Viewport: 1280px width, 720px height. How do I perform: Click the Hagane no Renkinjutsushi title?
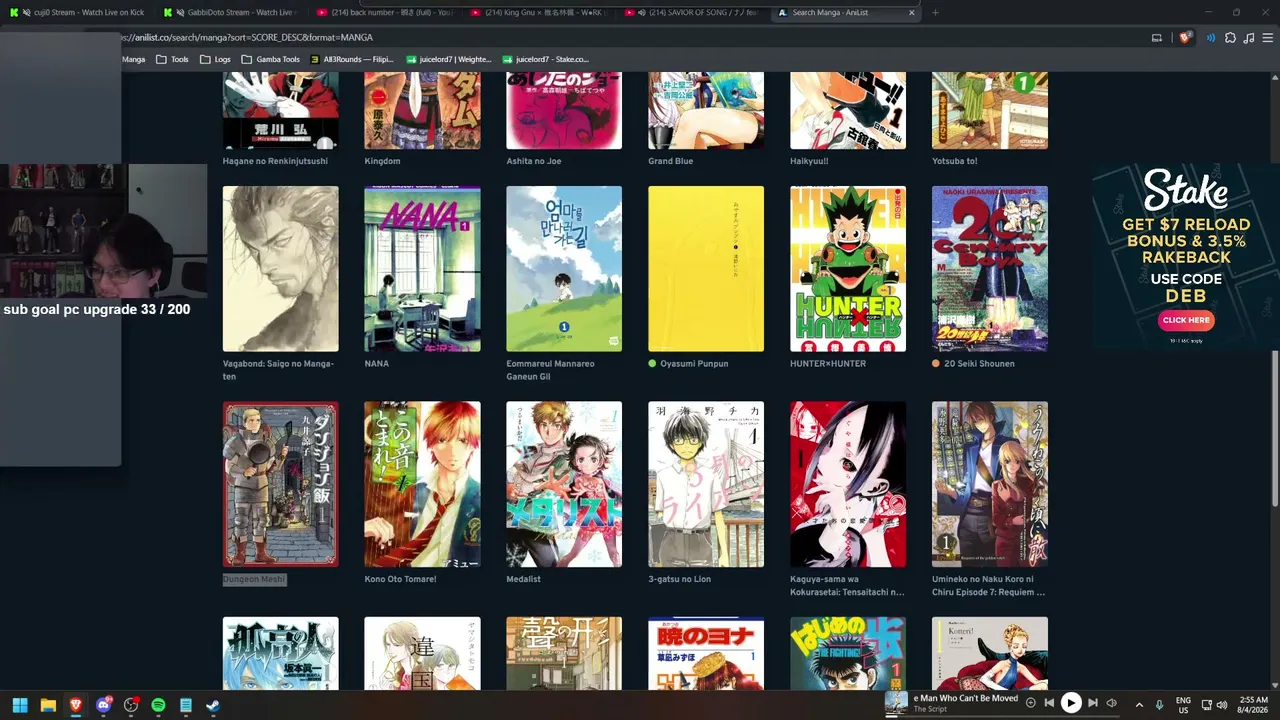[275, 161]
